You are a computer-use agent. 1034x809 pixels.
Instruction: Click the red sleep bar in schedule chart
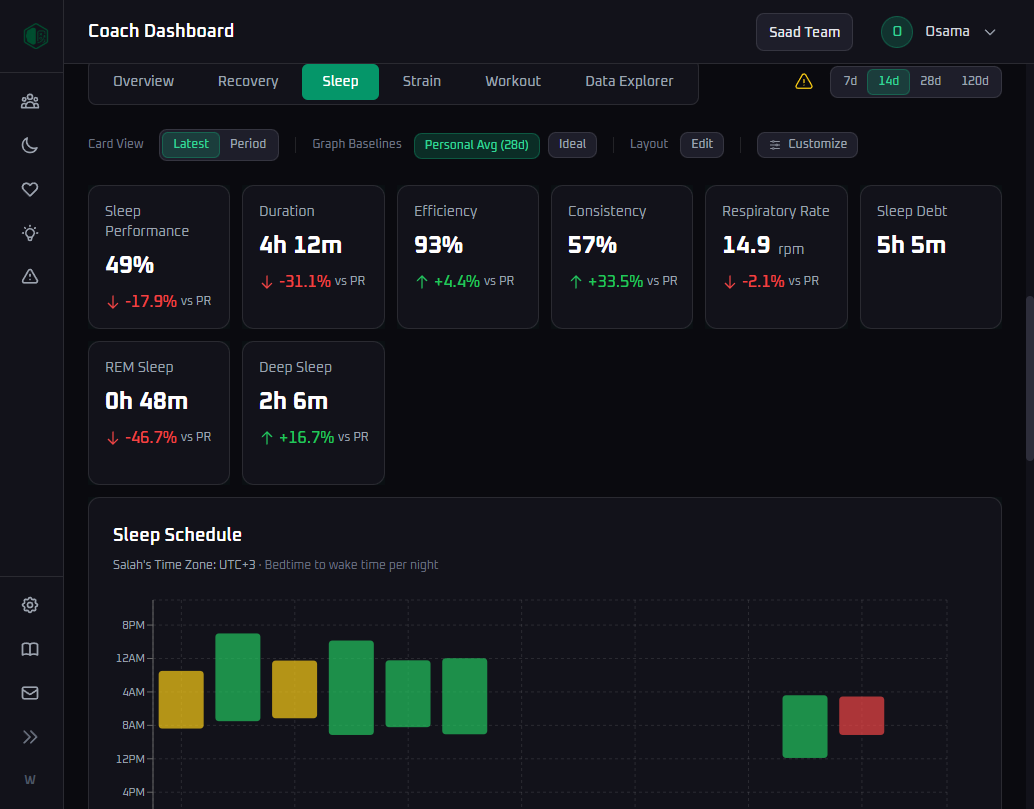click(861, 715)
